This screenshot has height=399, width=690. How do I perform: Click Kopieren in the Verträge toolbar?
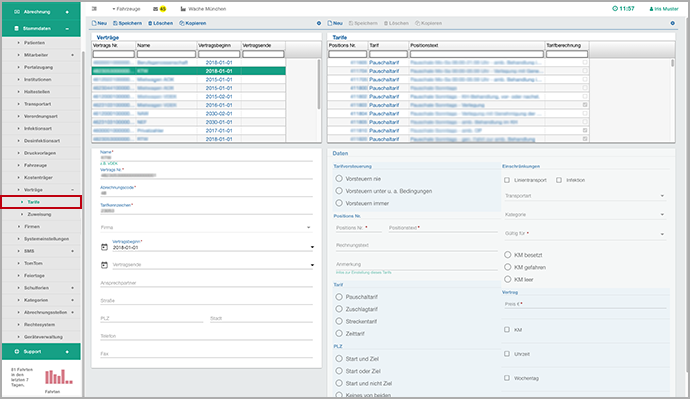(x=193, y=23)
